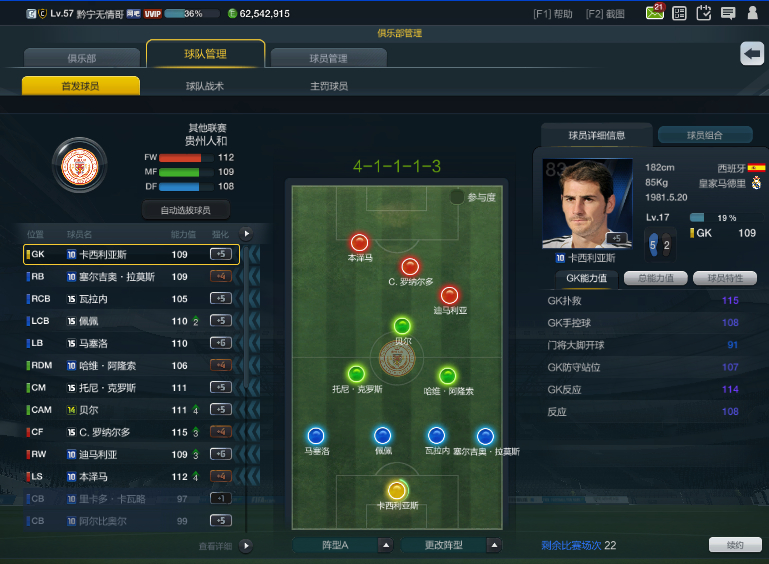Toggle the 参与度 checkbox on pitch
Viewport: 769px width, 564px height.
pyautogui.click(x=457, y=197)
